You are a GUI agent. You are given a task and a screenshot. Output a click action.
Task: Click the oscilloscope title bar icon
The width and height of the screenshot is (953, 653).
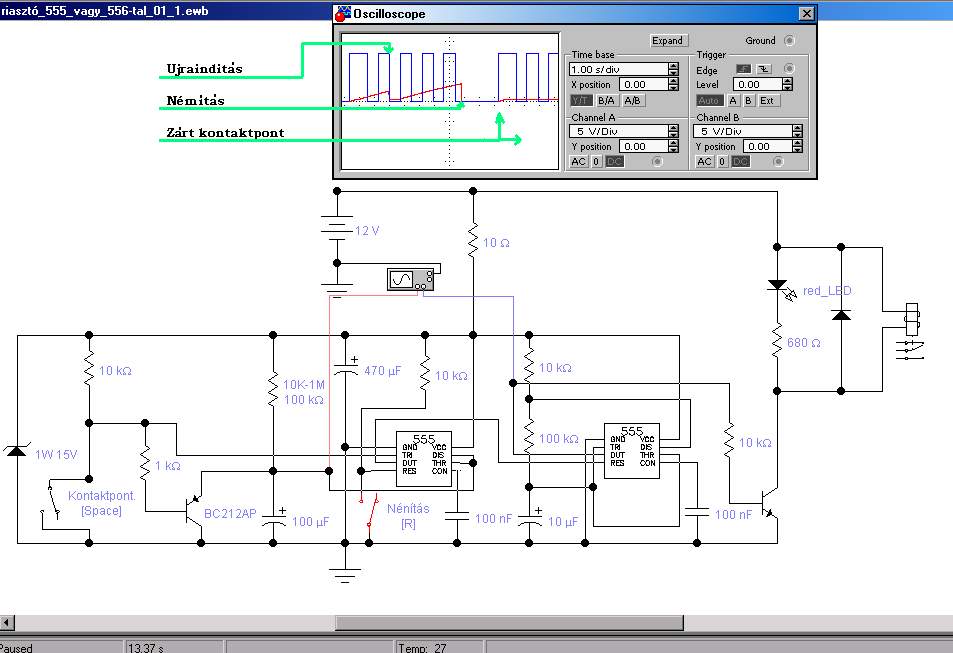click(343, 13)
